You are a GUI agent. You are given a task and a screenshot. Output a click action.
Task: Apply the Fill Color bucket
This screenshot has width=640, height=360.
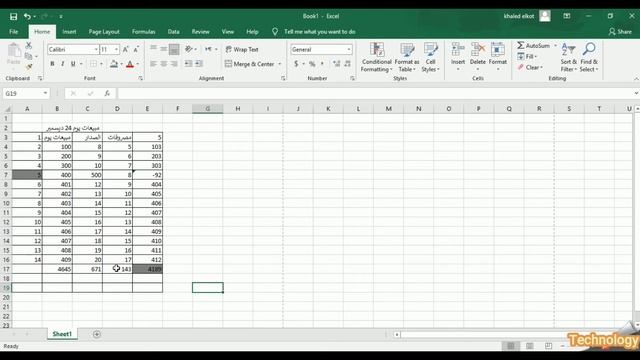(114, 64)
